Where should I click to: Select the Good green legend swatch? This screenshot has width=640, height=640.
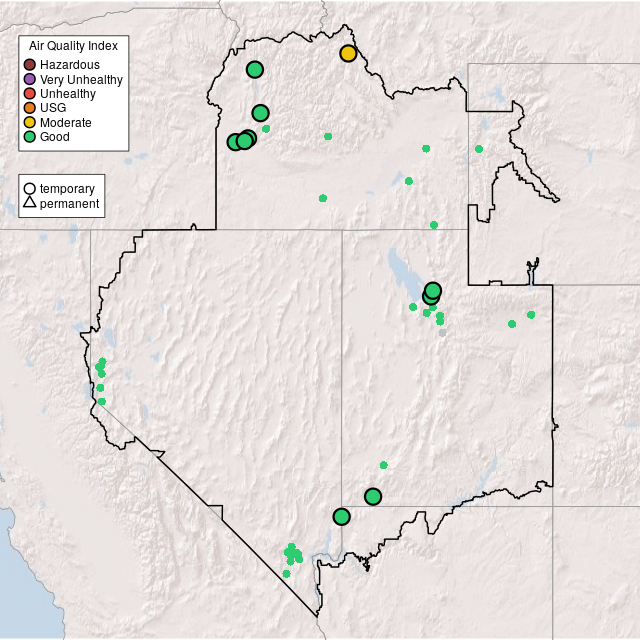coord(30,137)
